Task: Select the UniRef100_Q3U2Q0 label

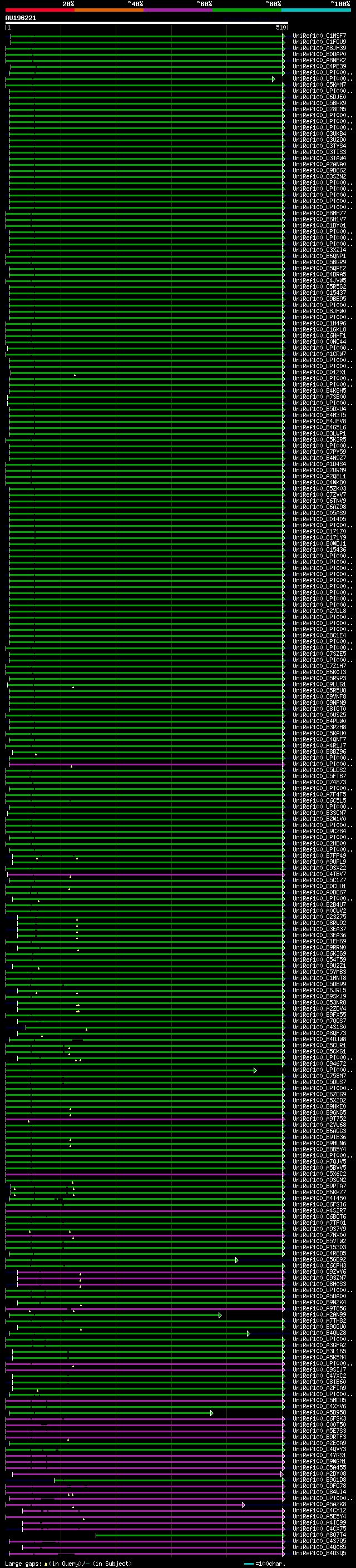Action: 319,140
